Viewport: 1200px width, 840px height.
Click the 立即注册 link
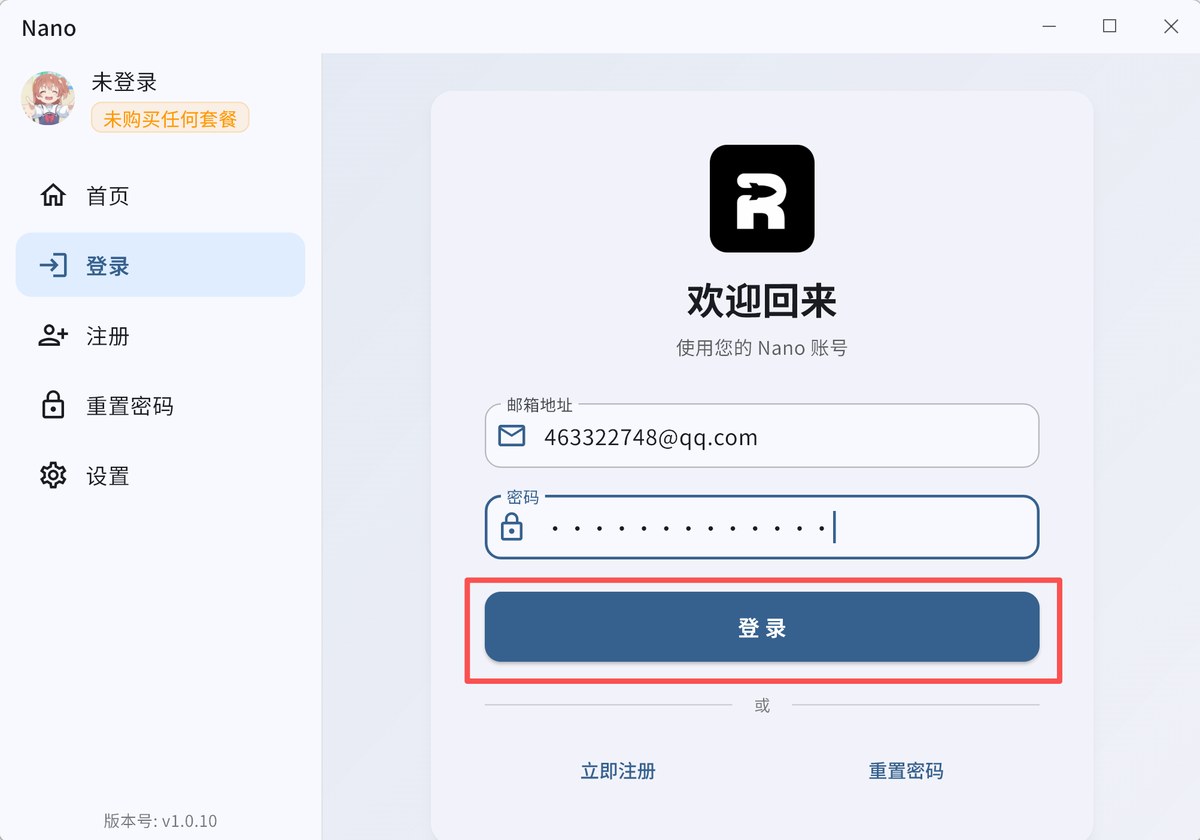point(618,771)
